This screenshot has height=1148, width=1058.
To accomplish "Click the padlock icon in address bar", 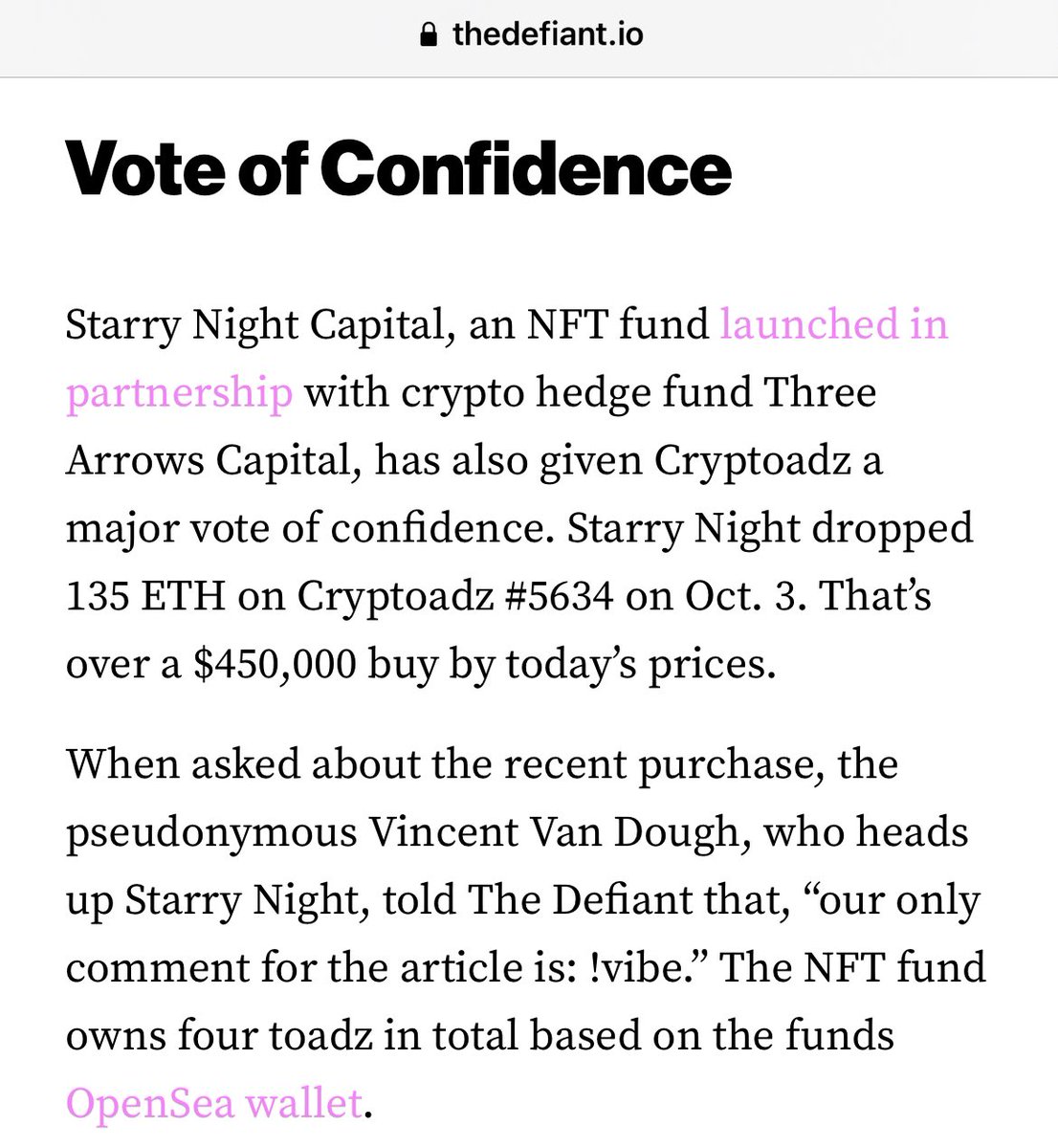I will pyautogui.click(x=429, y=35).
